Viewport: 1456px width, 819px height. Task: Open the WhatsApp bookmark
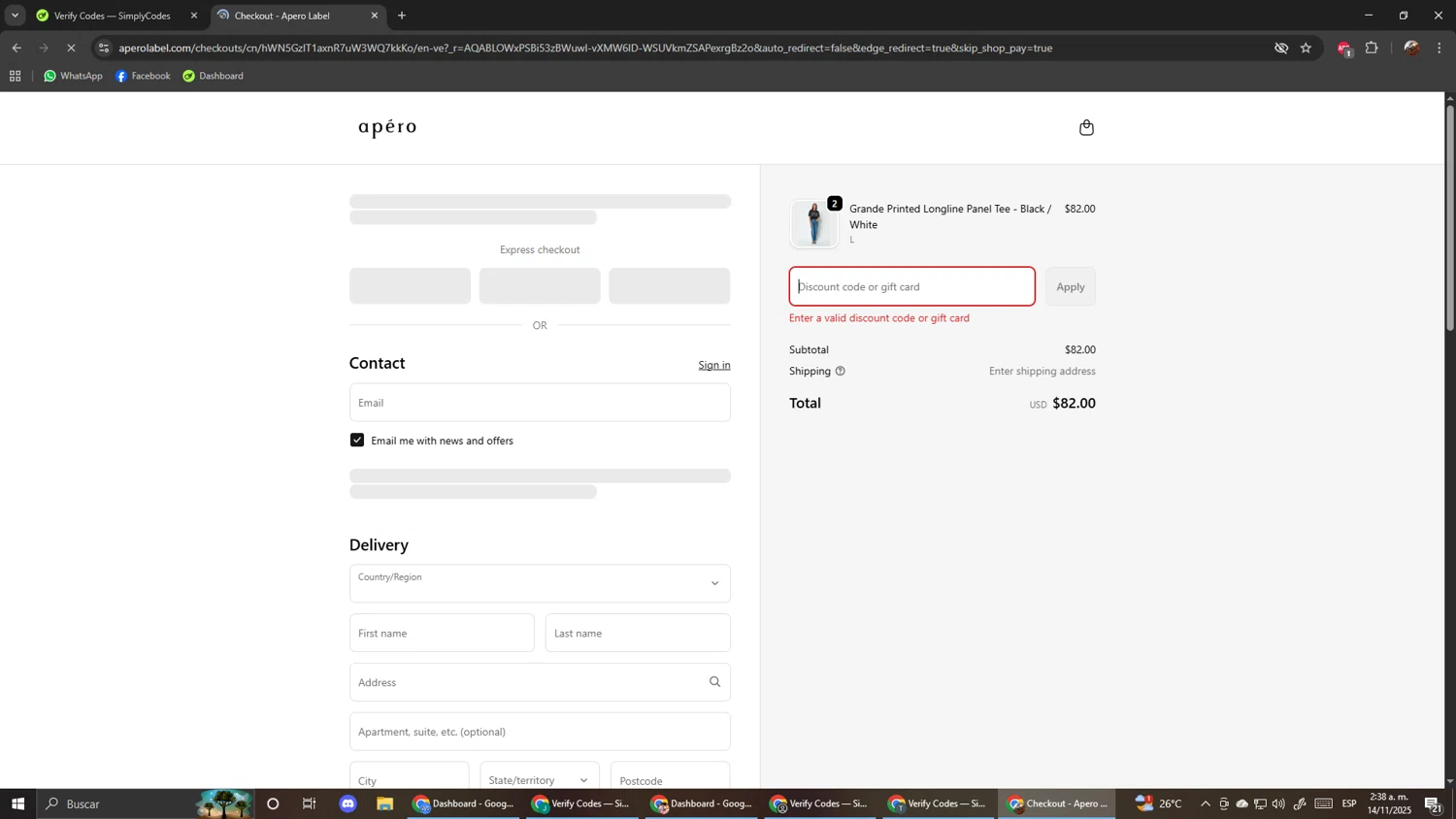(73, 76)
